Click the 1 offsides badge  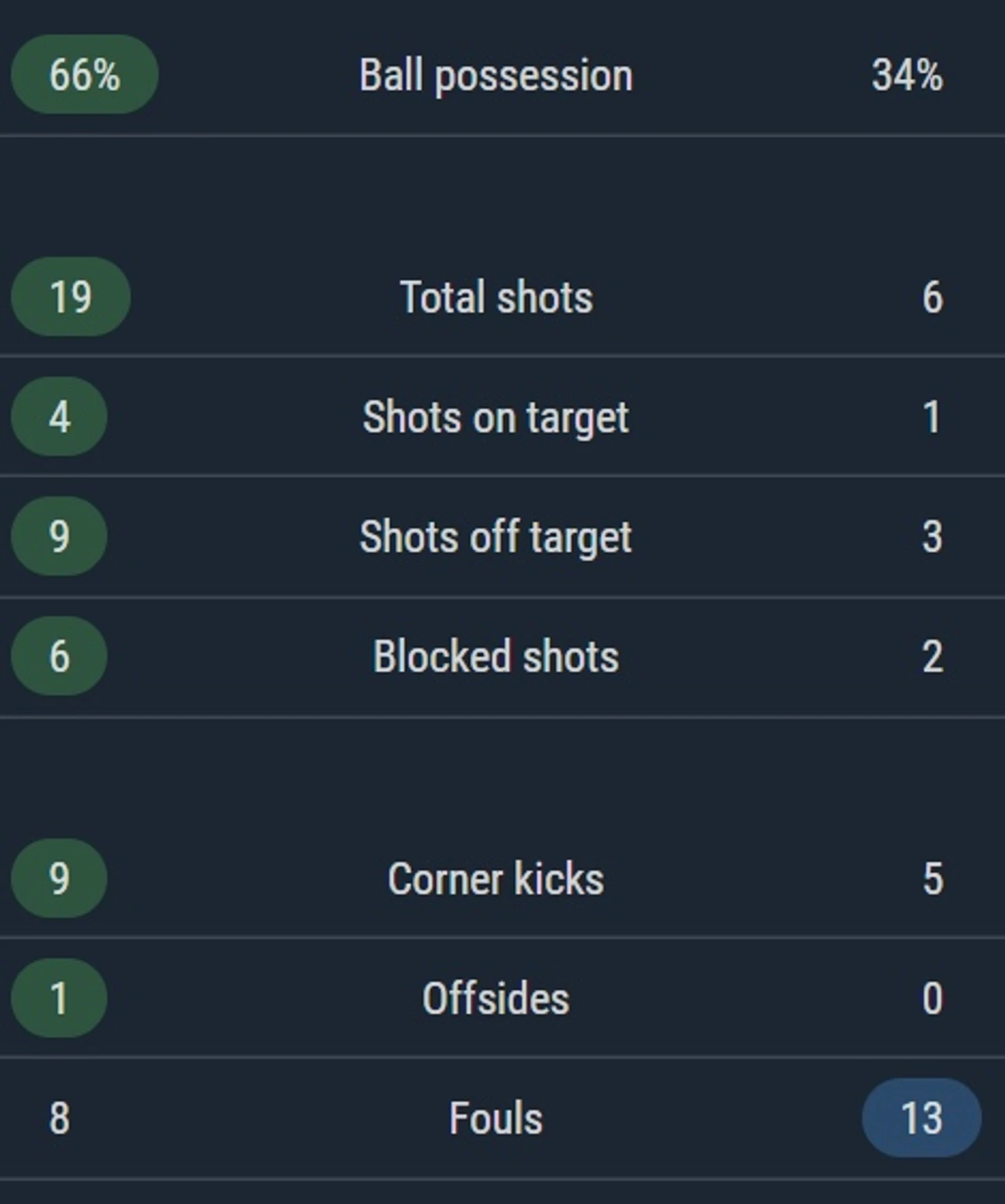click(x=59, y=998)
